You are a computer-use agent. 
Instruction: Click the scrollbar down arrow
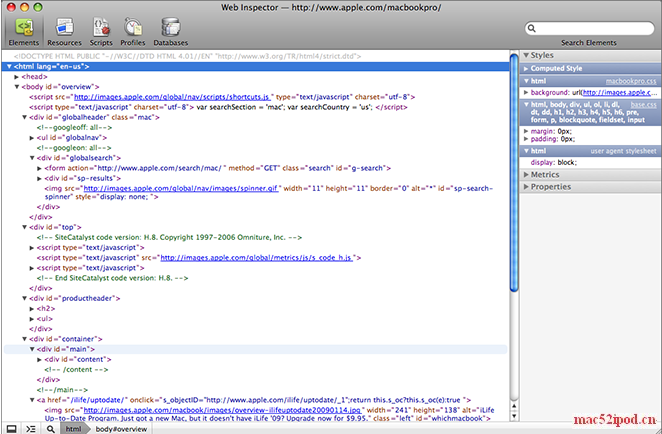[514, 416]
